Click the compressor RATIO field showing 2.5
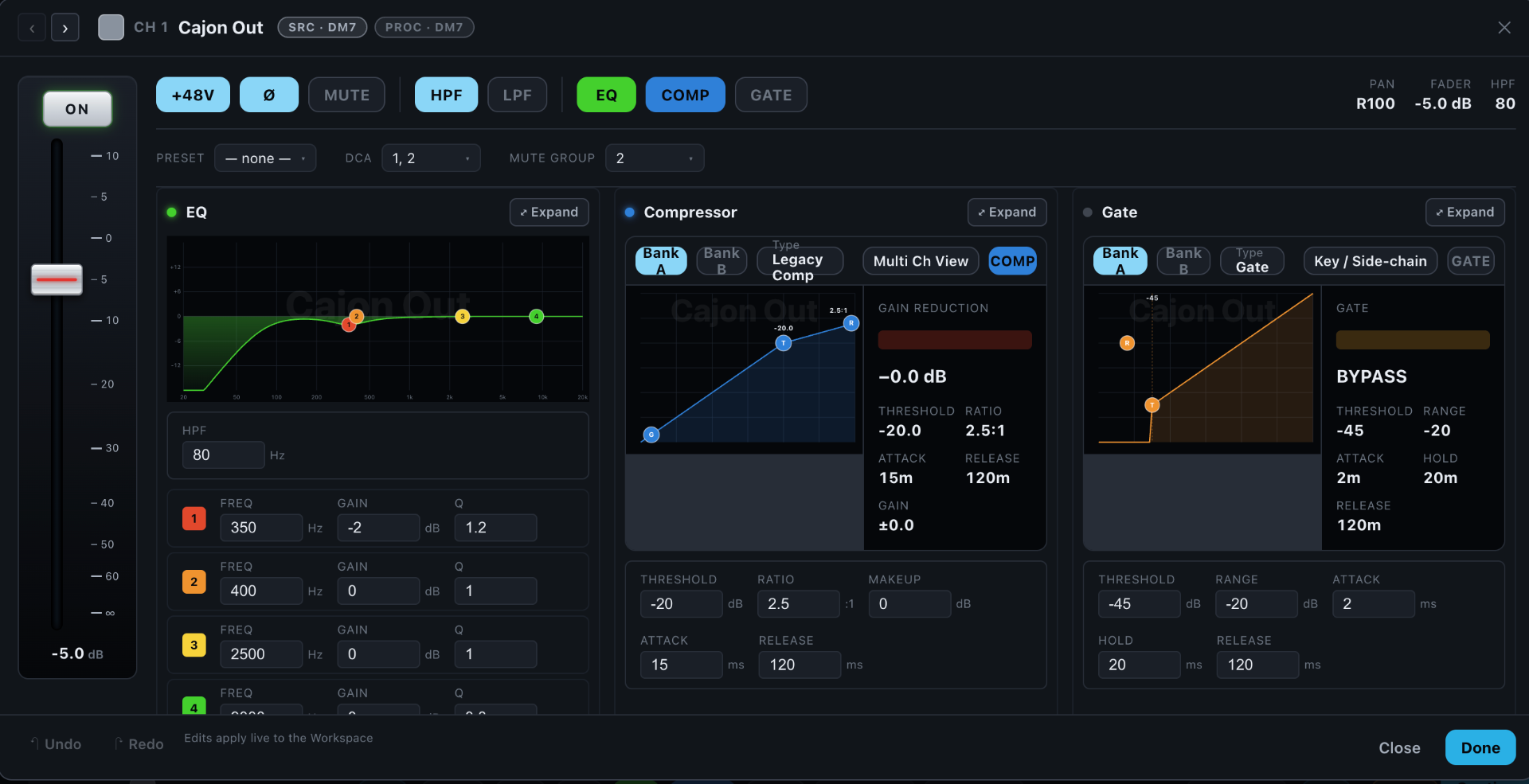Image resolution: width=1529 pixels, height=784 pixels. pyautogui.click(x=798, y=604)
